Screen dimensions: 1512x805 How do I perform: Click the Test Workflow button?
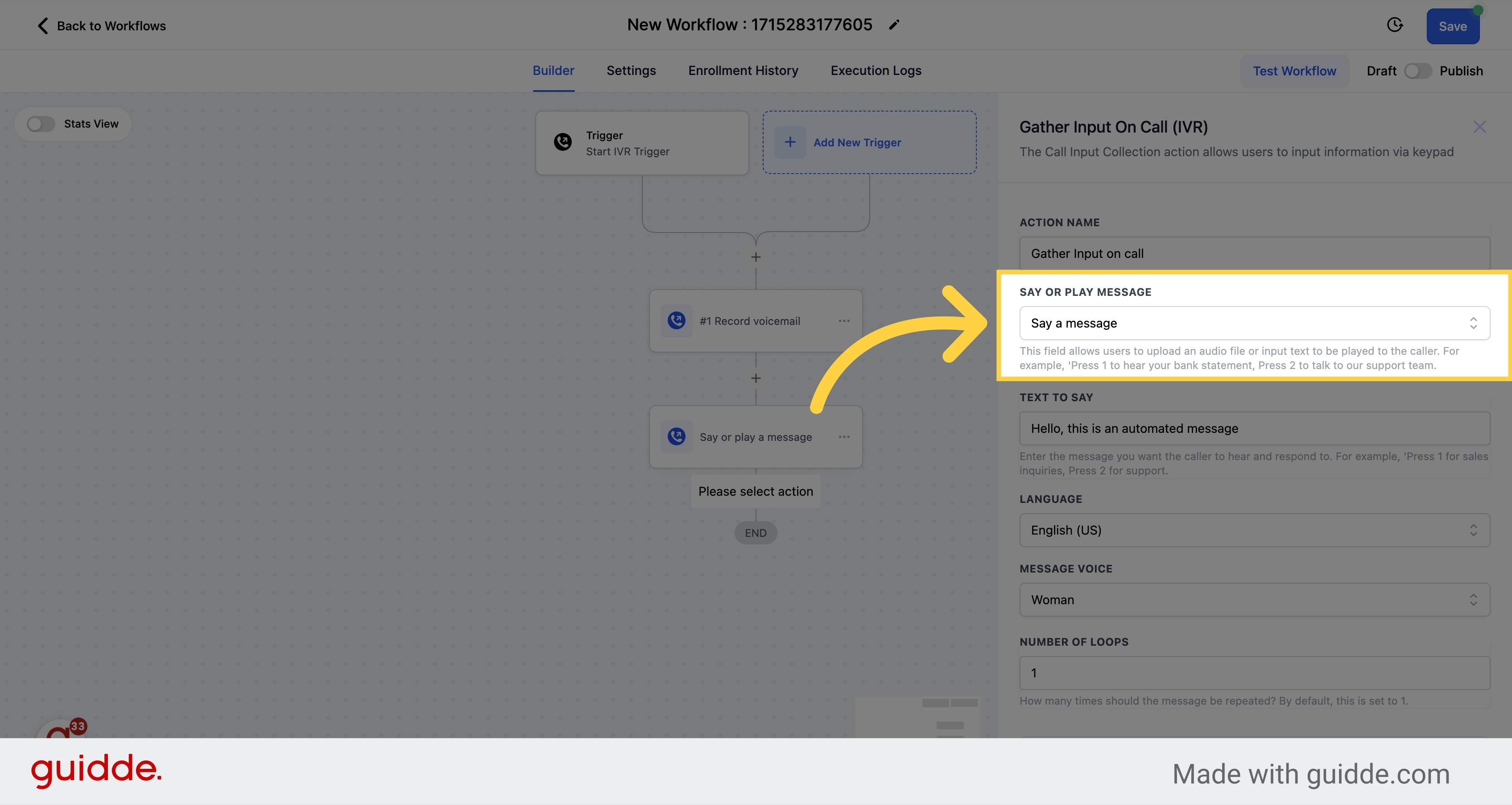[x=1294, y=71]
